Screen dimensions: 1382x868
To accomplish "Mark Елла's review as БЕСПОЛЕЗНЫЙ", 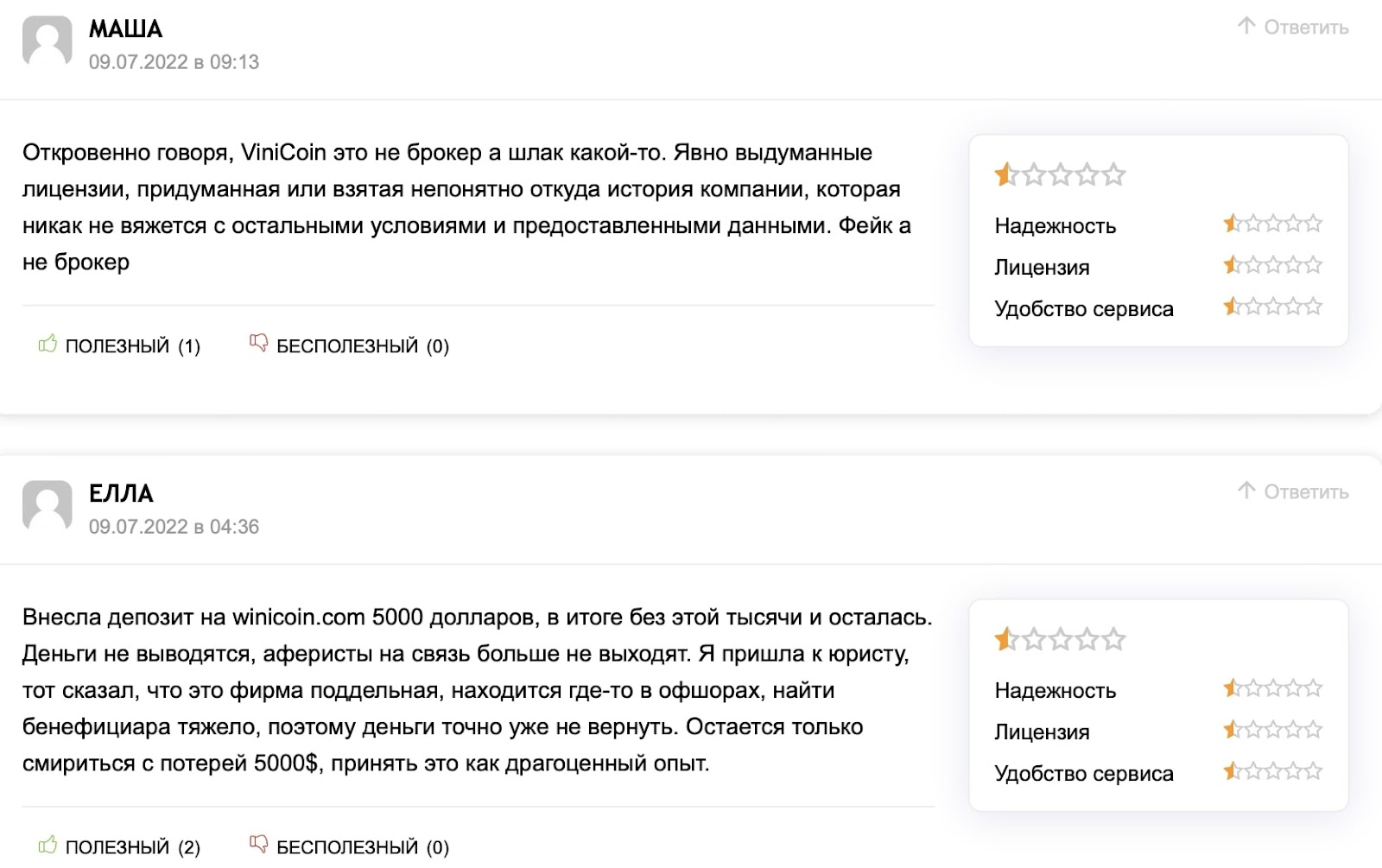I will pos(349,846).
